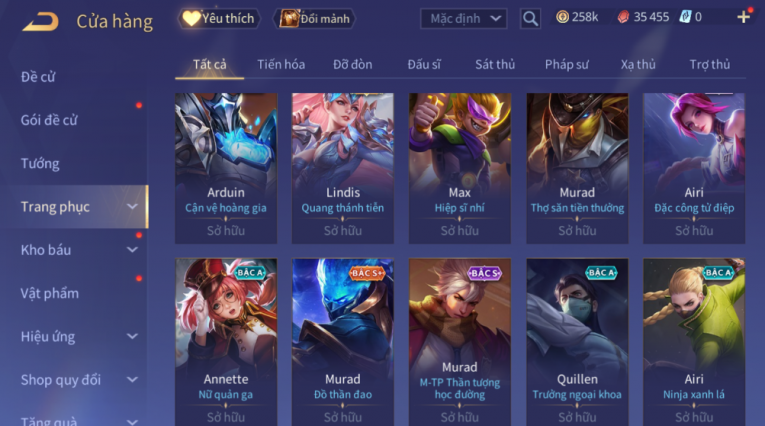Screen dimensions: 765x426
Task: Switch to the Sát thủ tab
Action: pos(495,64)
